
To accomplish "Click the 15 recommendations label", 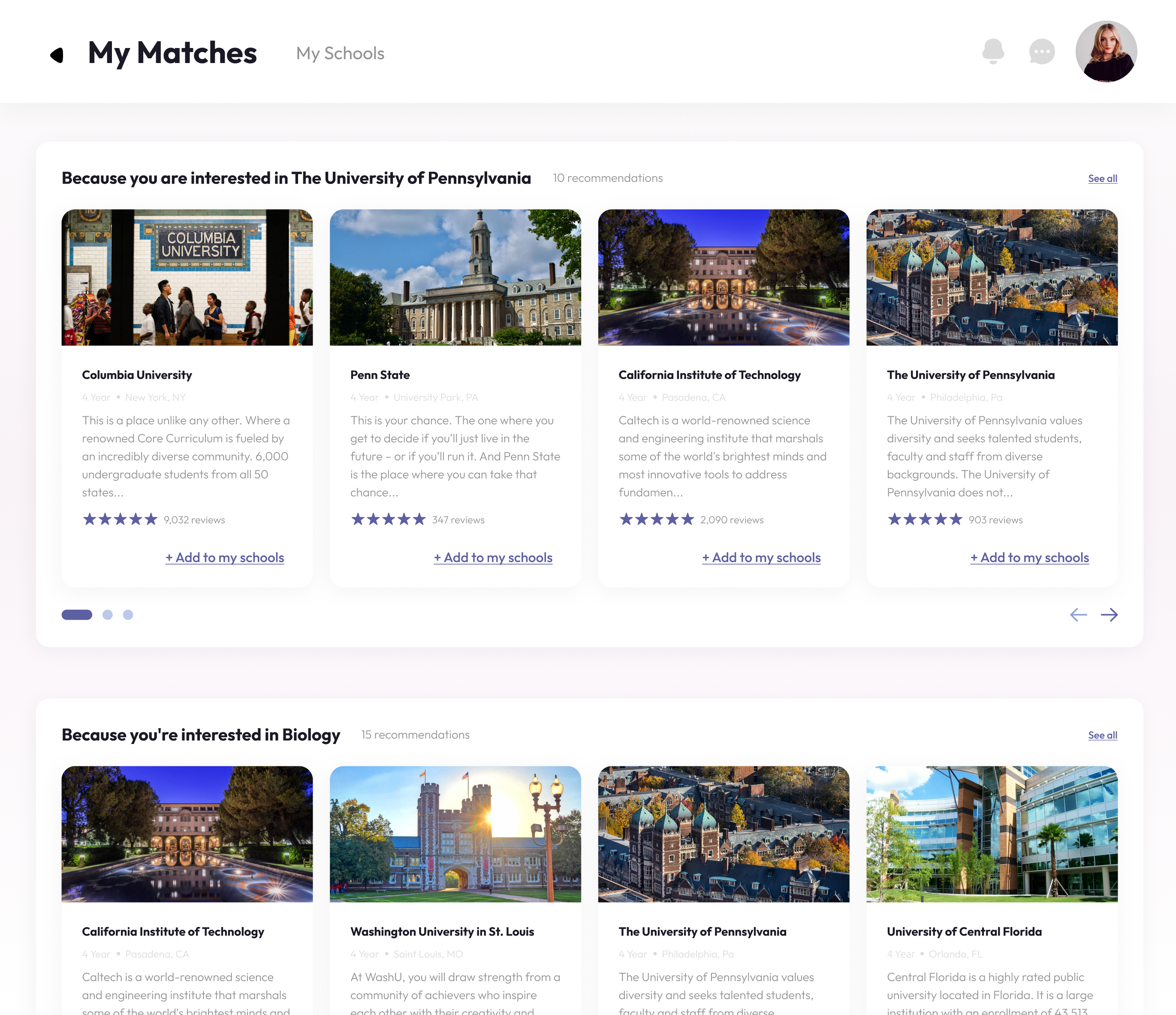I will tap(416, 735).
